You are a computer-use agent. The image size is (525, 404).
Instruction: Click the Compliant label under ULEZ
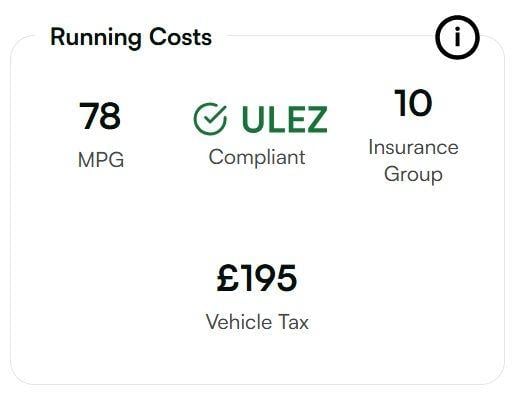click(x=257, y=157)
